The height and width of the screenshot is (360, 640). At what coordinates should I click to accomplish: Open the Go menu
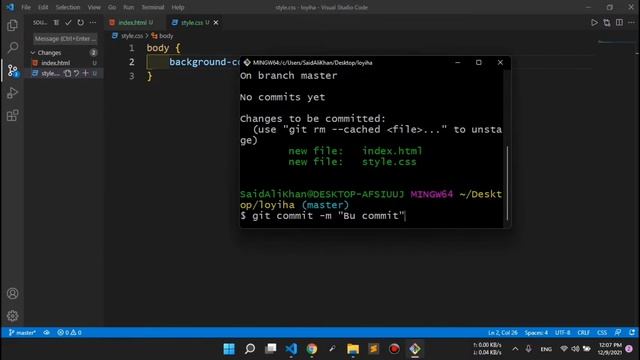coord(112,7)
